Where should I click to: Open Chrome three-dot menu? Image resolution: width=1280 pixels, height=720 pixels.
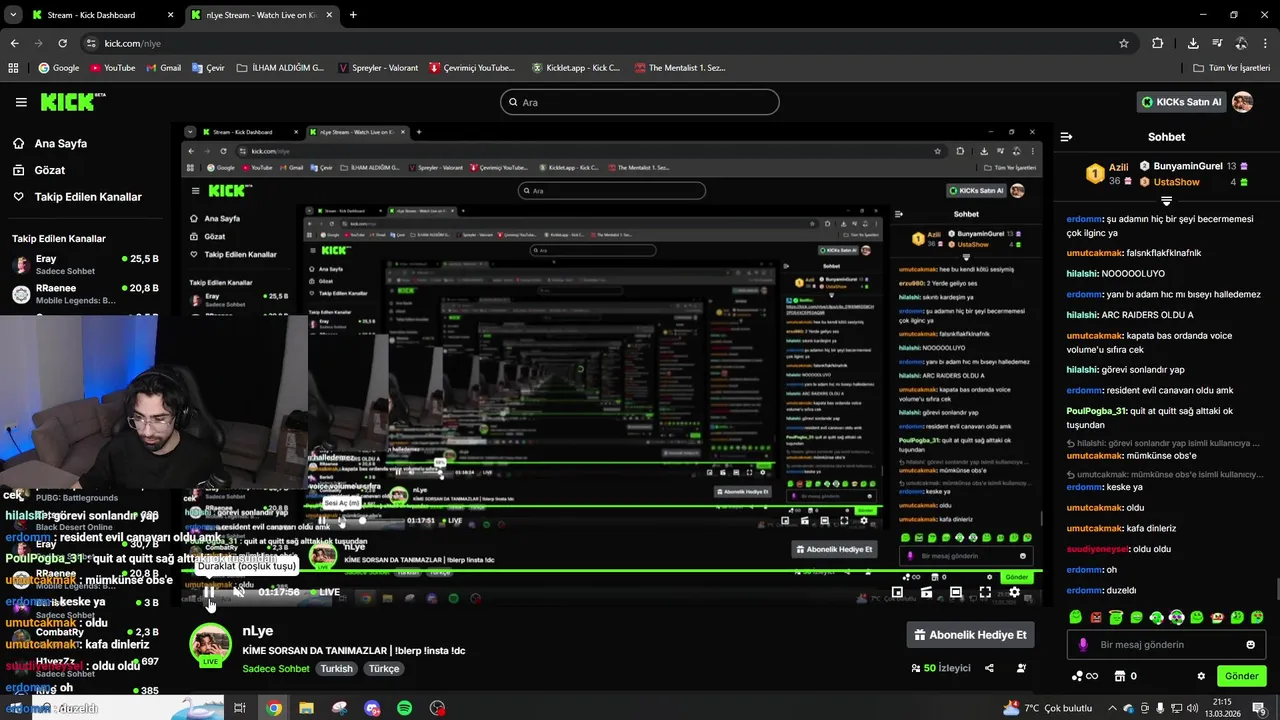click(1266, 43)
